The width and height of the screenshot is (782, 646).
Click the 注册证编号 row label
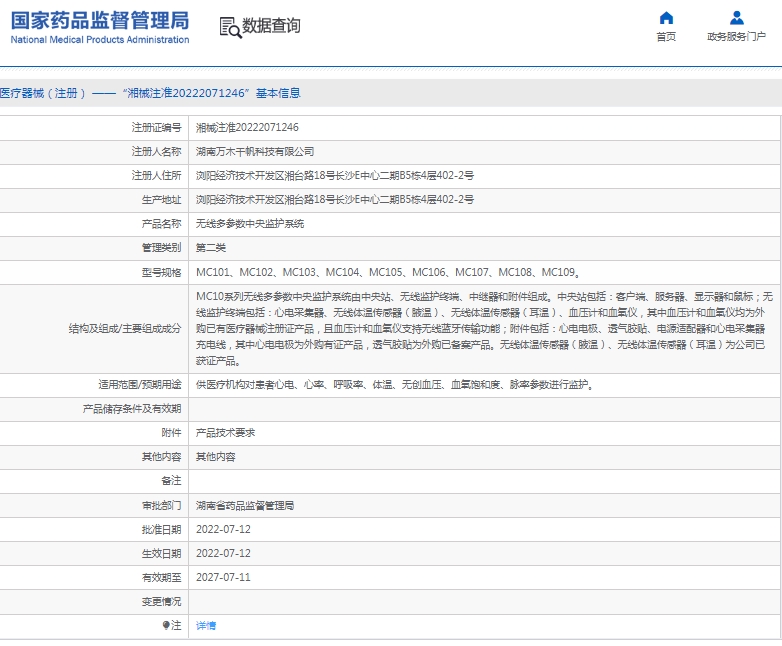[x=156, y=128]
